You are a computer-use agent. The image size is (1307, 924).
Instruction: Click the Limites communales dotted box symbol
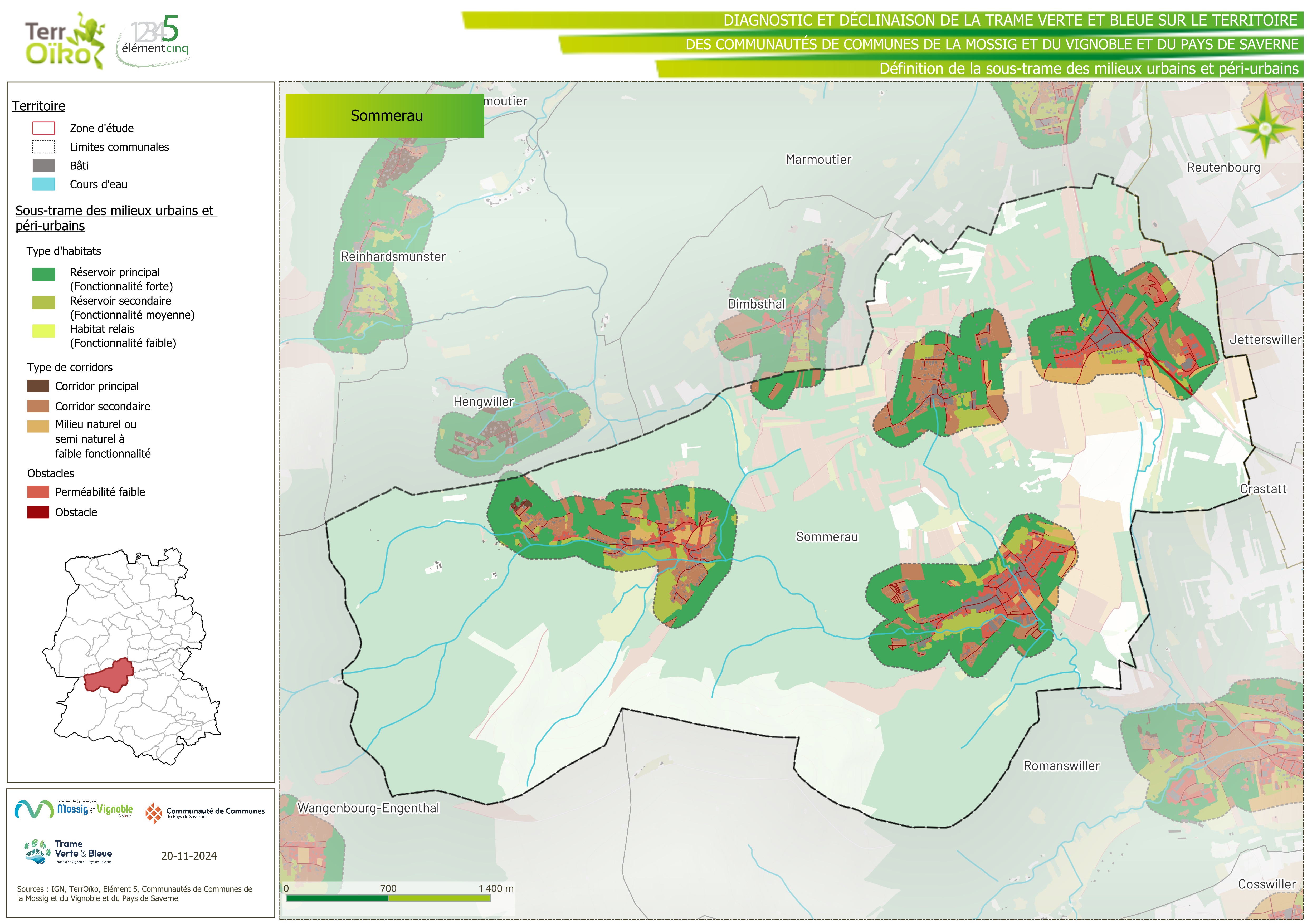43,147
